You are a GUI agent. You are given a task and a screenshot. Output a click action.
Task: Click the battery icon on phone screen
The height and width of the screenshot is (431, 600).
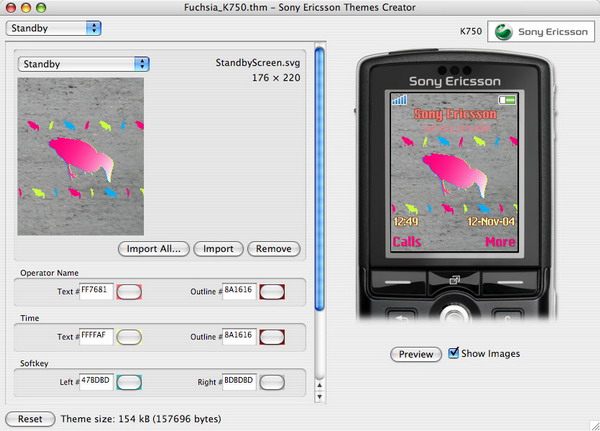[x=507, y=100]
